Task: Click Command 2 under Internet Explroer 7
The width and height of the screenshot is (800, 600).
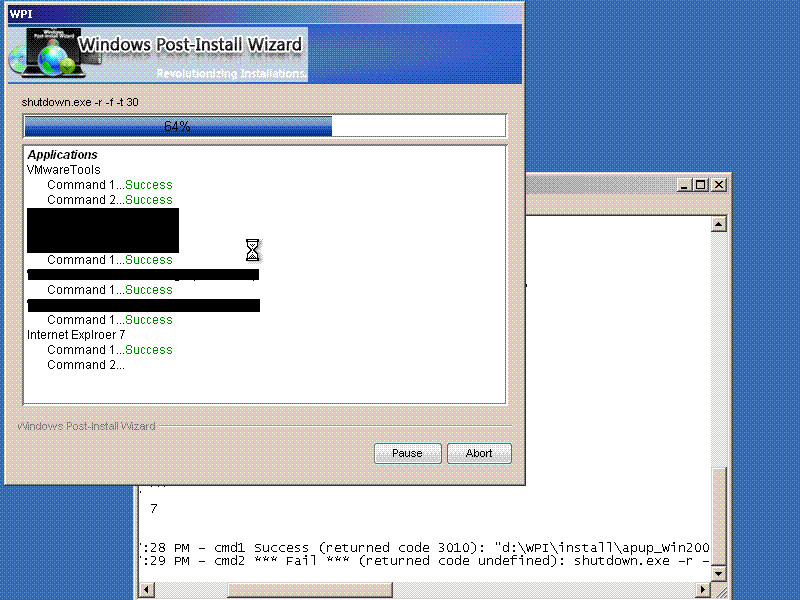Action: click(x=86, y=365)
